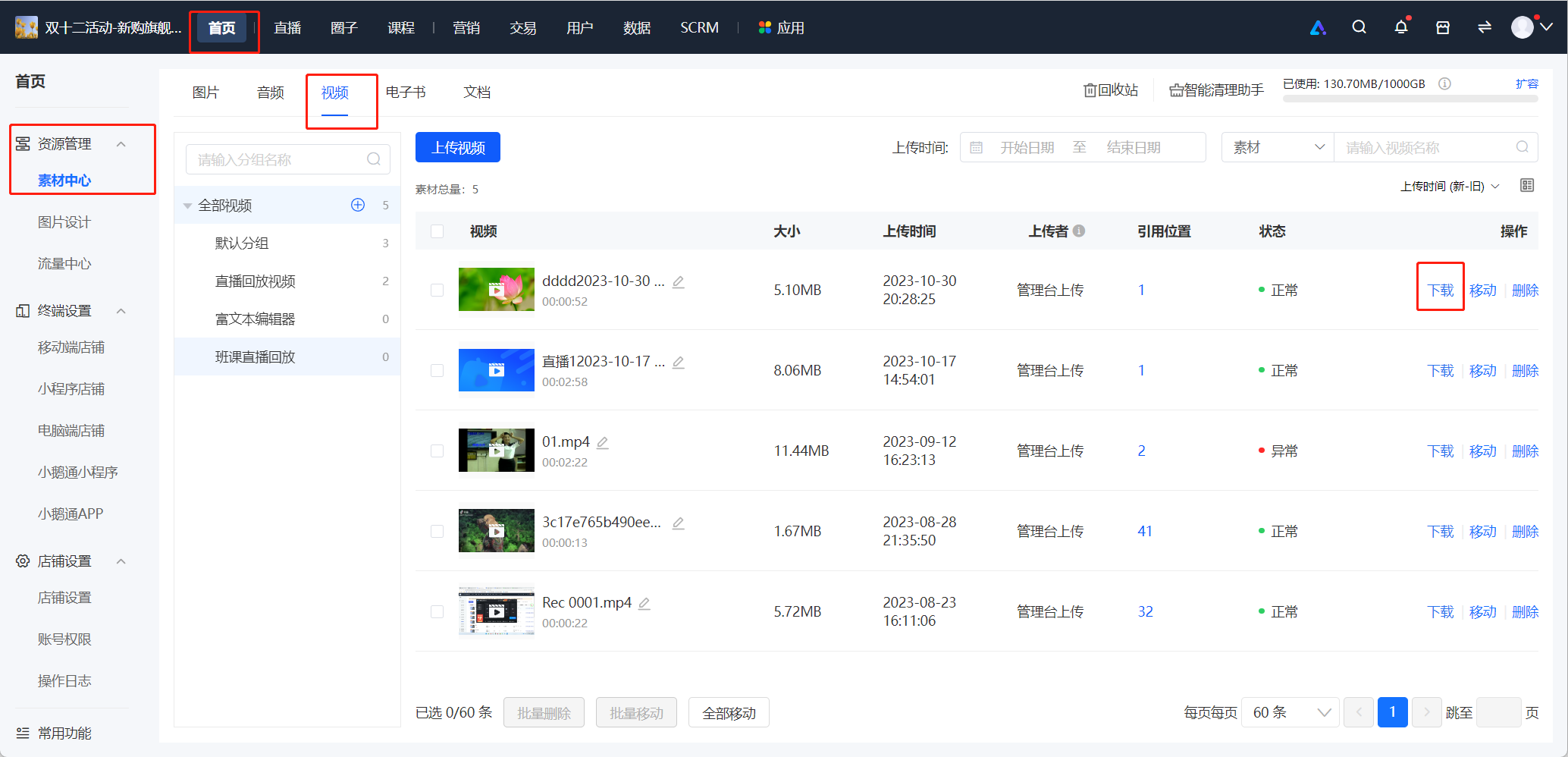
Task: Add a group with the plus icon
Action: 358,205
